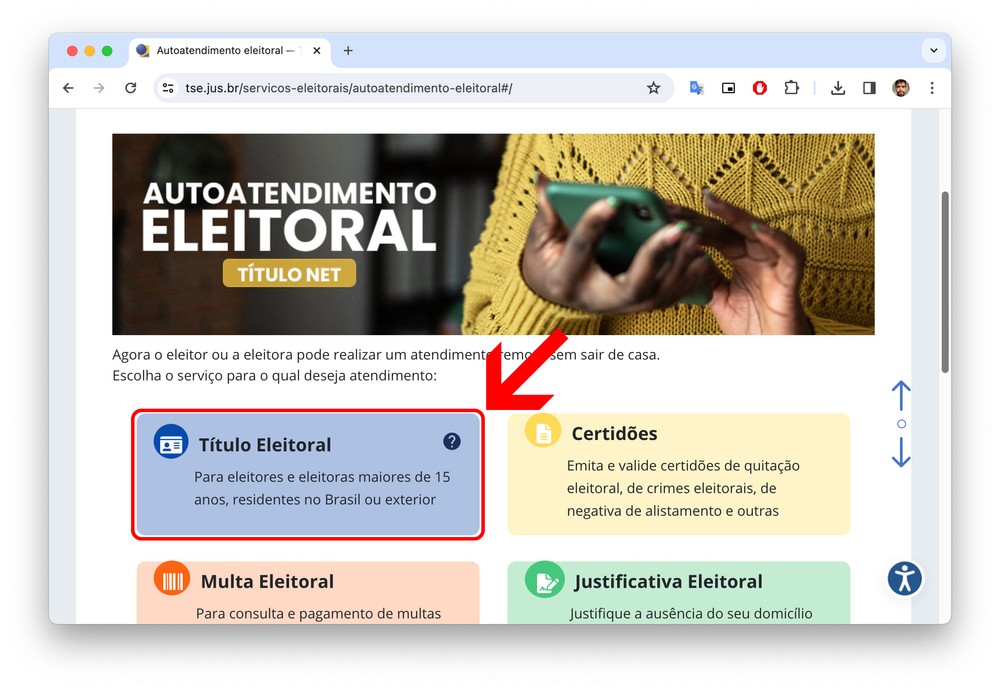Viewport: 1000px width, 688px height.
Task: Open a new tab with plus button
Action: click(x=348, y=50)
